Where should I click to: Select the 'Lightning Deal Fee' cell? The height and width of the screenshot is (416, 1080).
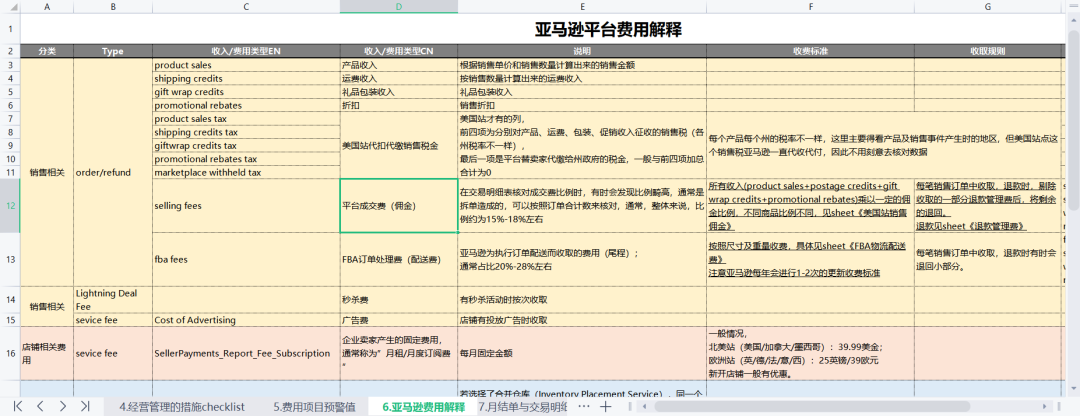point(113,300)
